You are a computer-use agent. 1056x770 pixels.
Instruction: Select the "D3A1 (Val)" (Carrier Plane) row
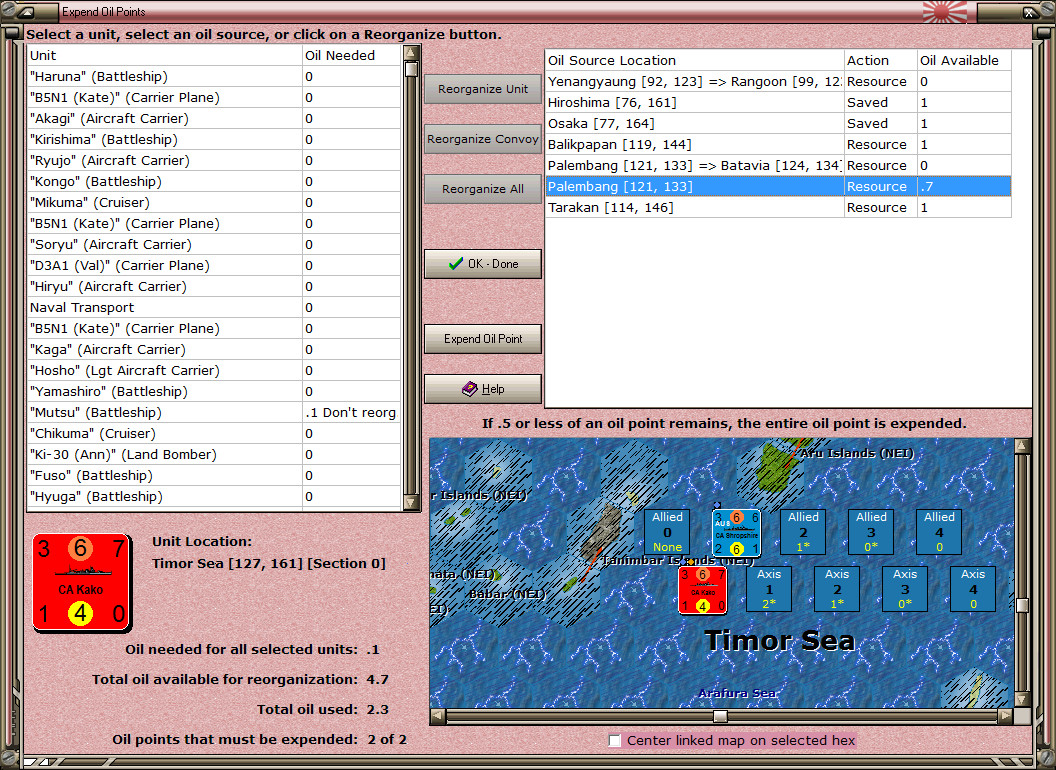tap(214, 265)
